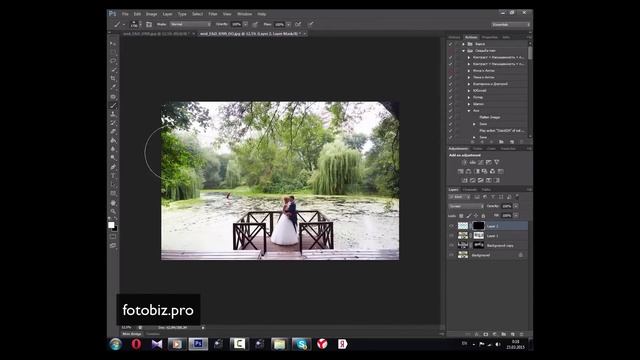This screenshot has width=640, height=360.
Task: Click the airbrush build-up icon
Action: point(298,24)
